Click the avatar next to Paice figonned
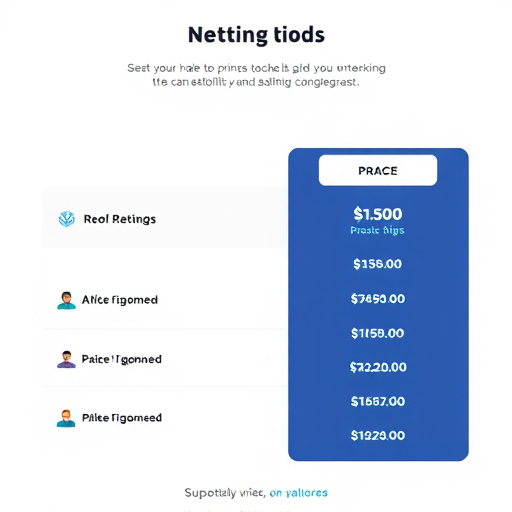The height and width of the screenshot is (512, 512). point(66,359)
